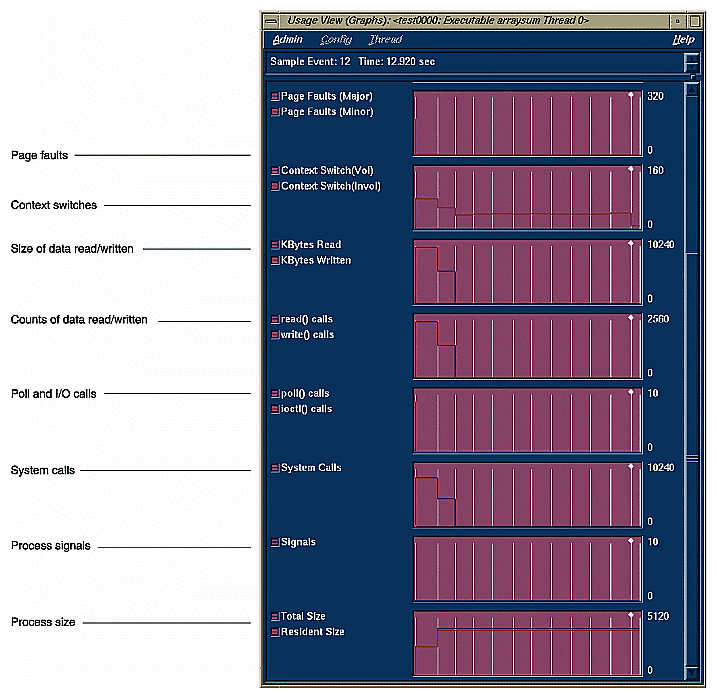Screen dimensions: 717x698
Task: Click the time marker diamond on Signals graph
Action: [631, 541]
